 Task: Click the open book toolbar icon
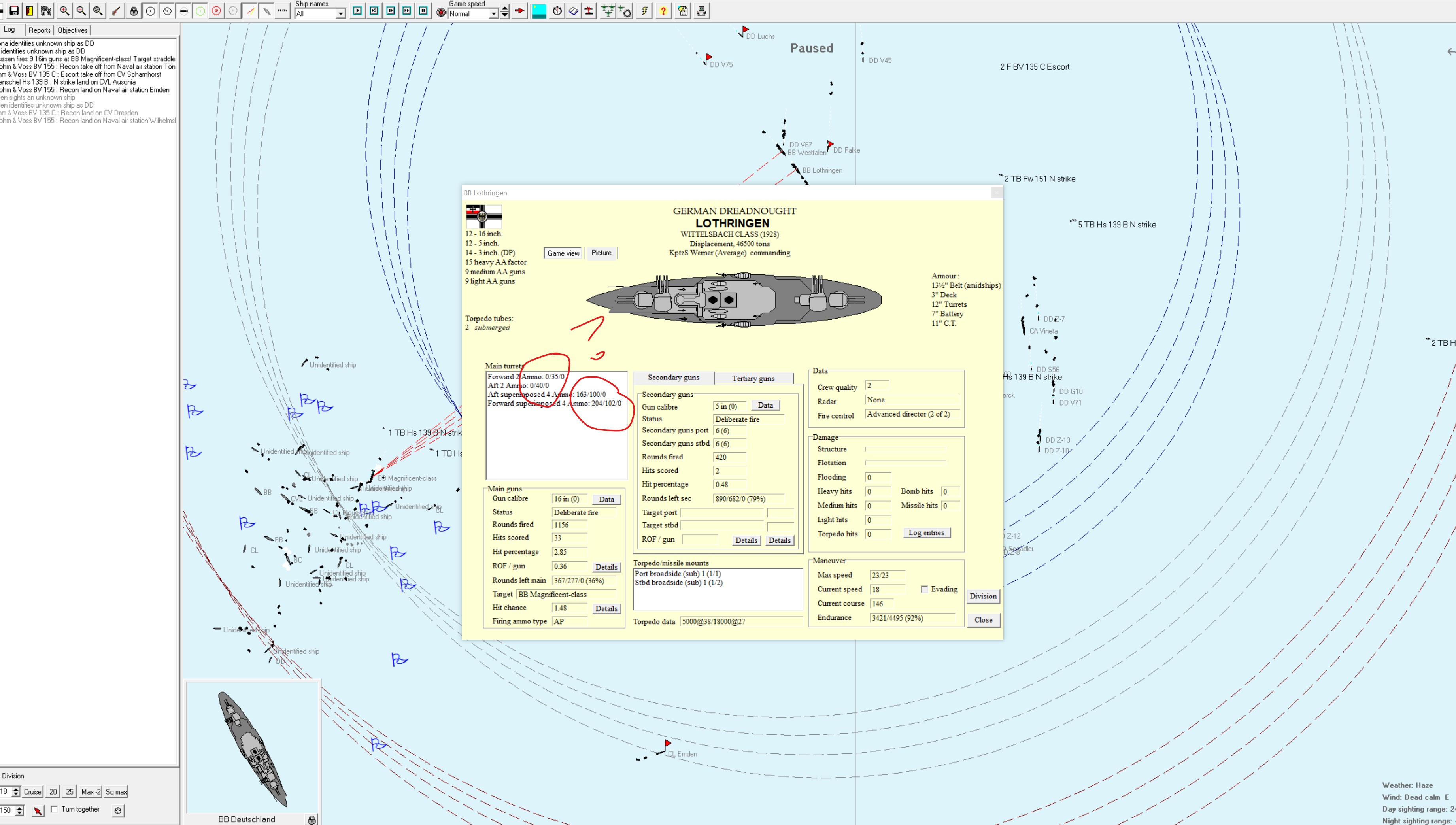point(573,11)
